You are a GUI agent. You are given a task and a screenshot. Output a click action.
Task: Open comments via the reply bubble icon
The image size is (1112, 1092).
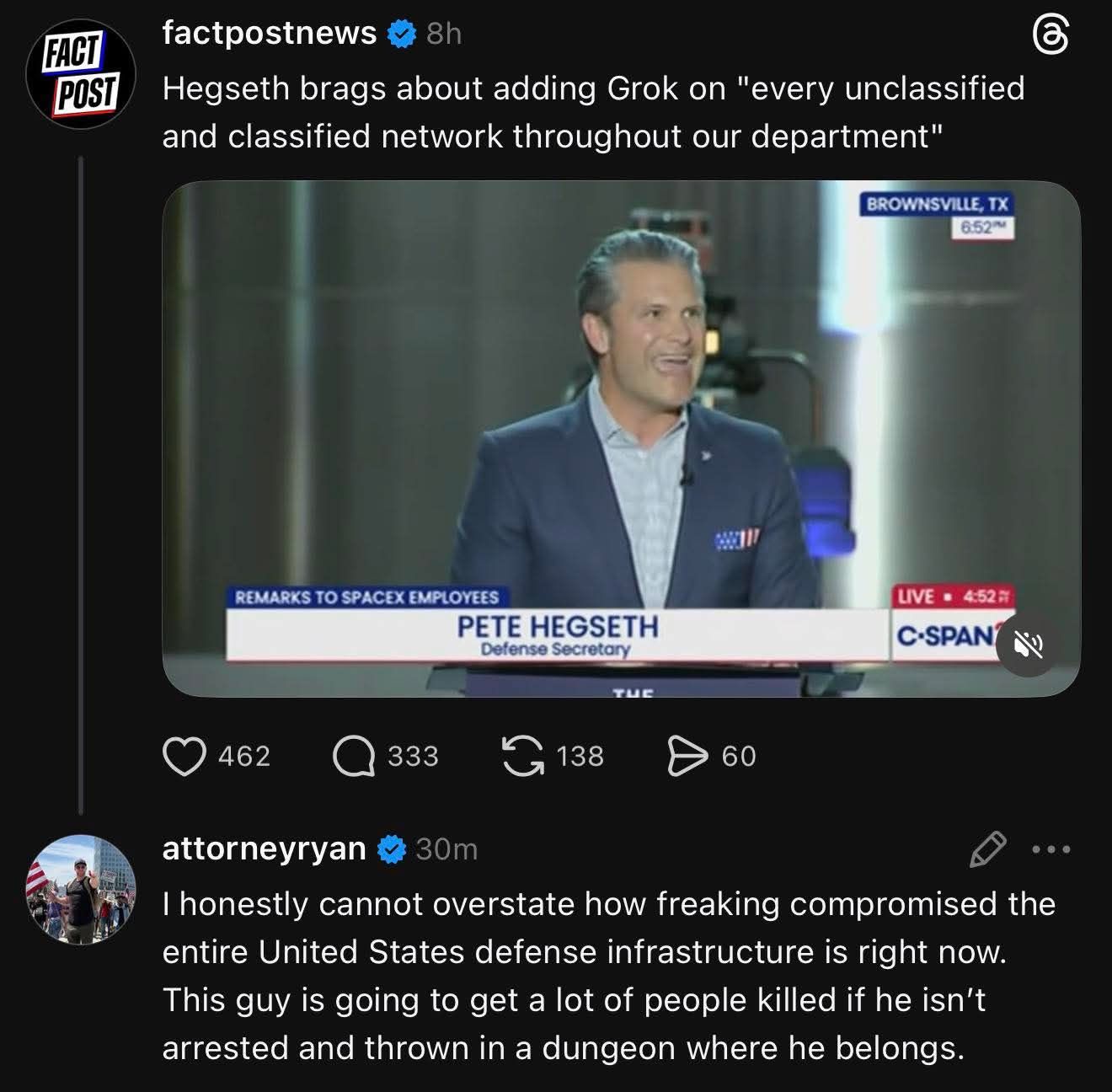(354, 756)
